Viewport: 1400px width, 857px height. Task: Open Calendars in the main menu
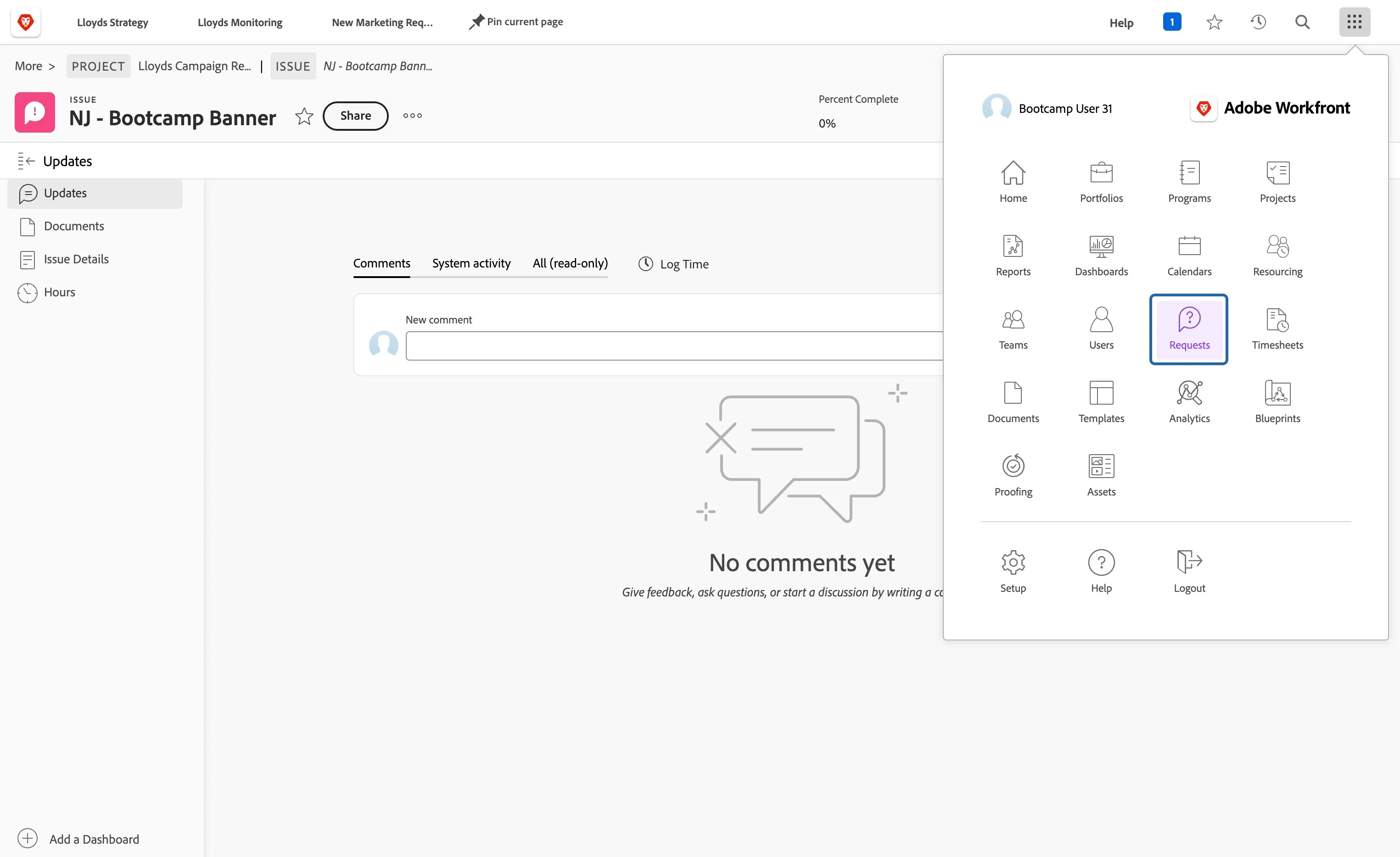[1189, 255]
